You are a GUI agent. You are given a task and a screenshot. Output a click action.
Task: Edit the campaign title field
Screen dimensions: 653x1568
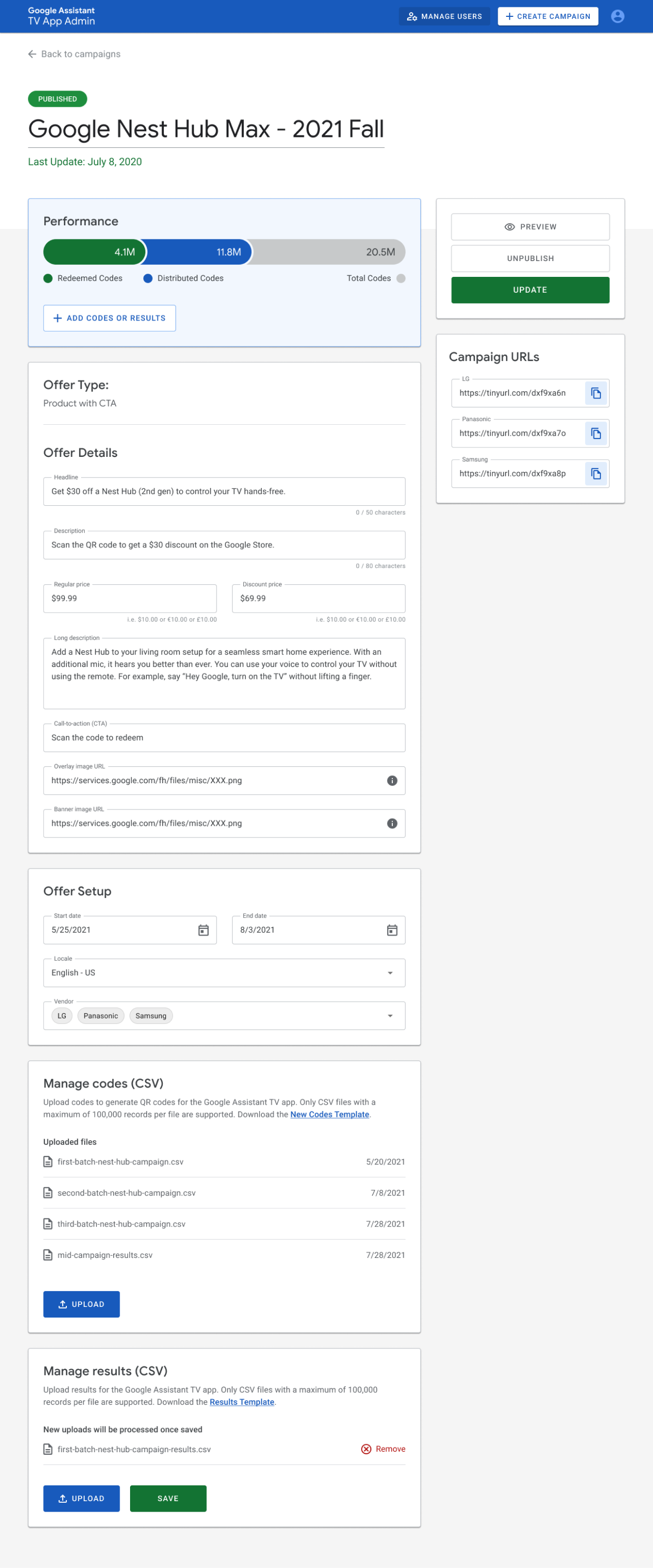(x=206, y=129)
